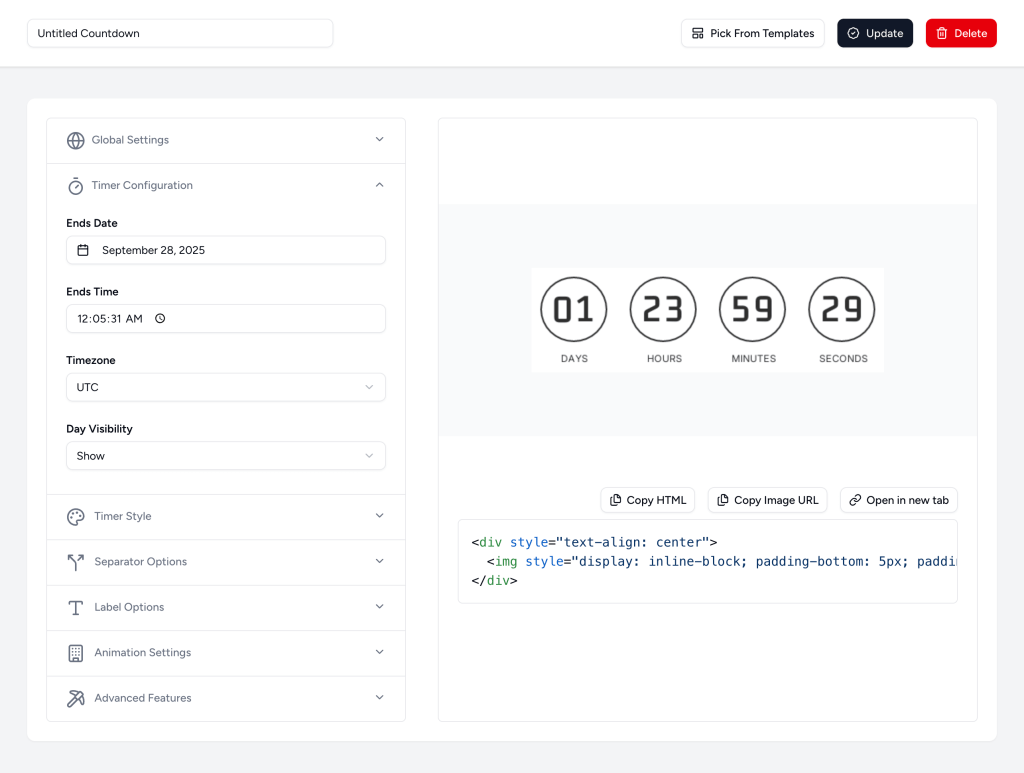Click the clock icon in Ends Time

(x=160, y=319)
